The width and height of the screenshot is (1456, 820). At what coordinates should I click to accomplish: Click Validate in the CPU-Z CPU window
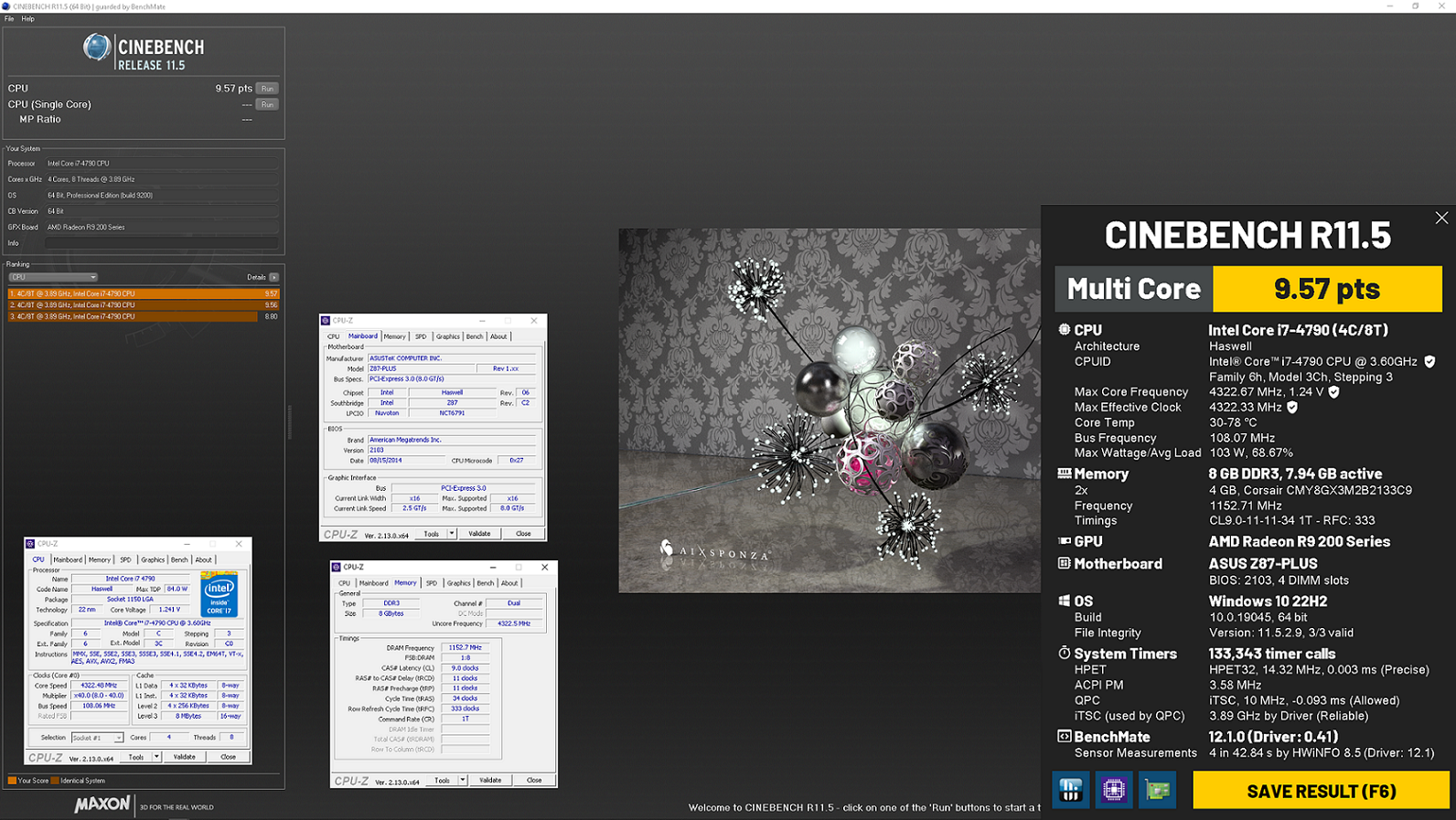(184, 757)
